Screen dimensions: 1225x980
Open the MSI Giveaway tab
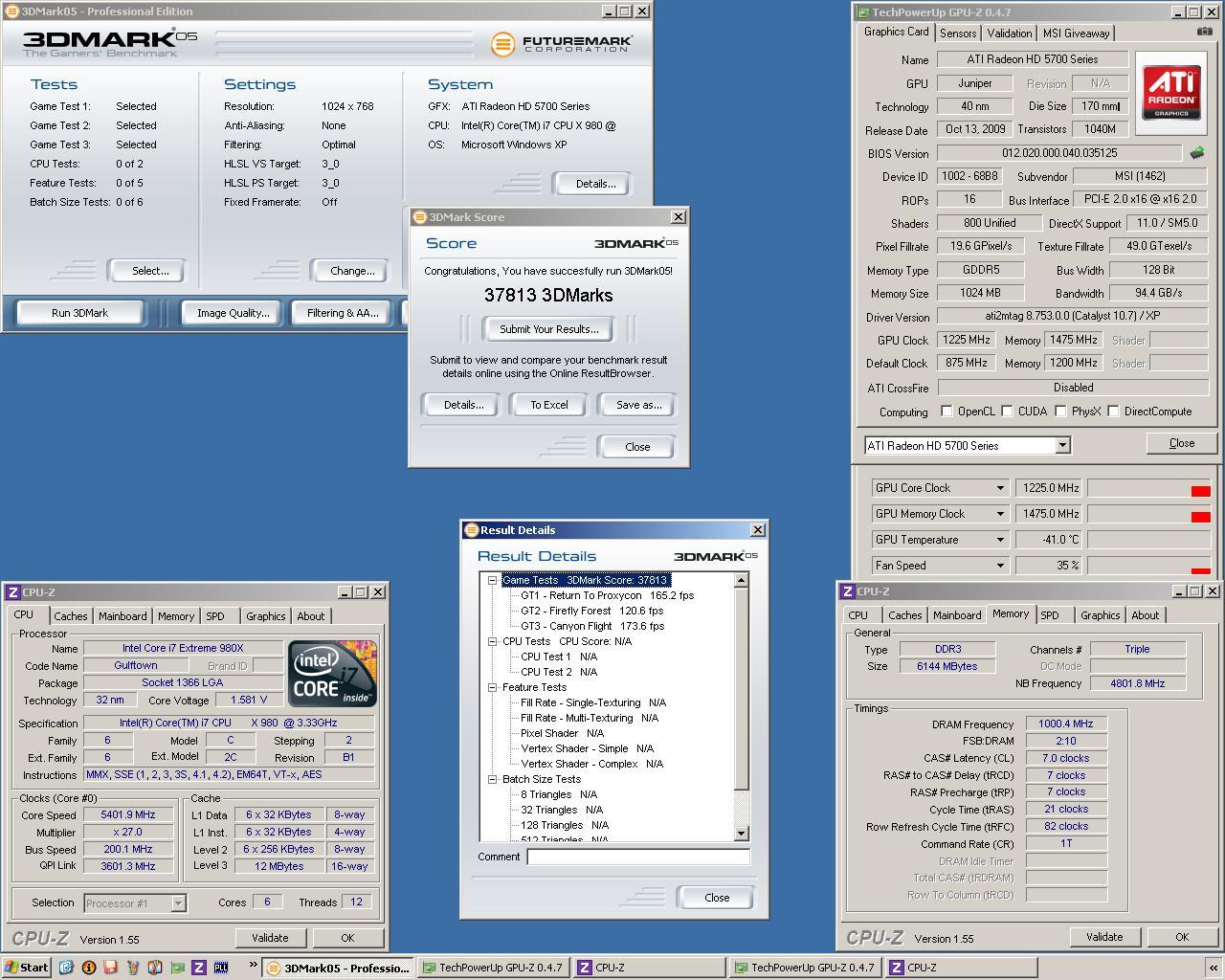click(x=1077, y=33)
